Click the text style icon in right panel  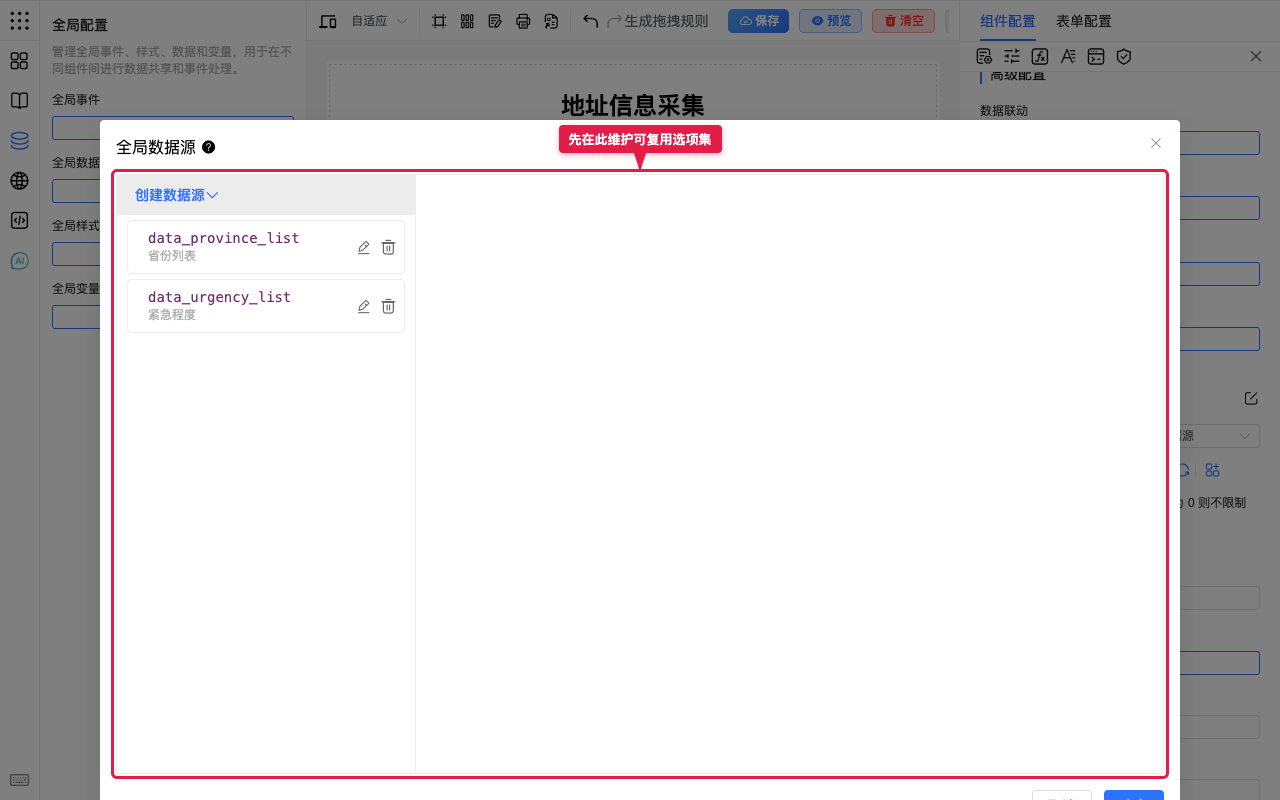(1068, 56)
